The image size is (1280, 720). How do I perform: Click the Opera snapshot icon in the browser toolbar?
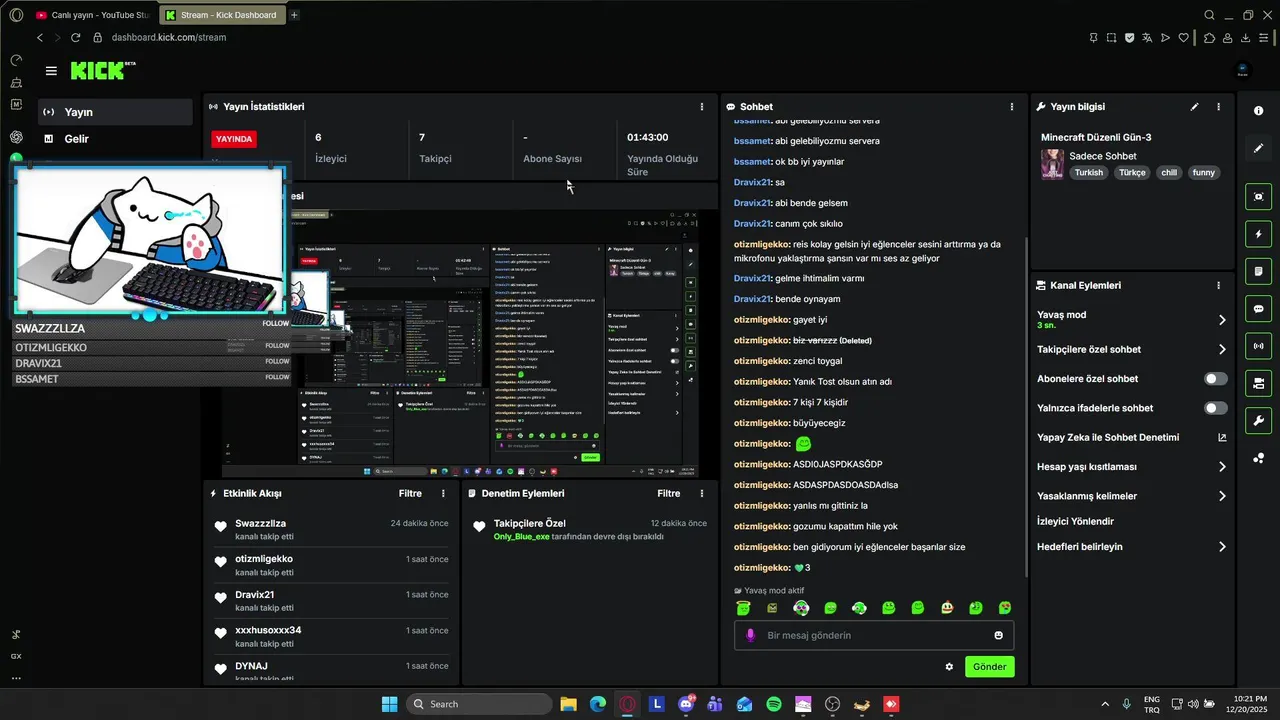click(1111, 37)
